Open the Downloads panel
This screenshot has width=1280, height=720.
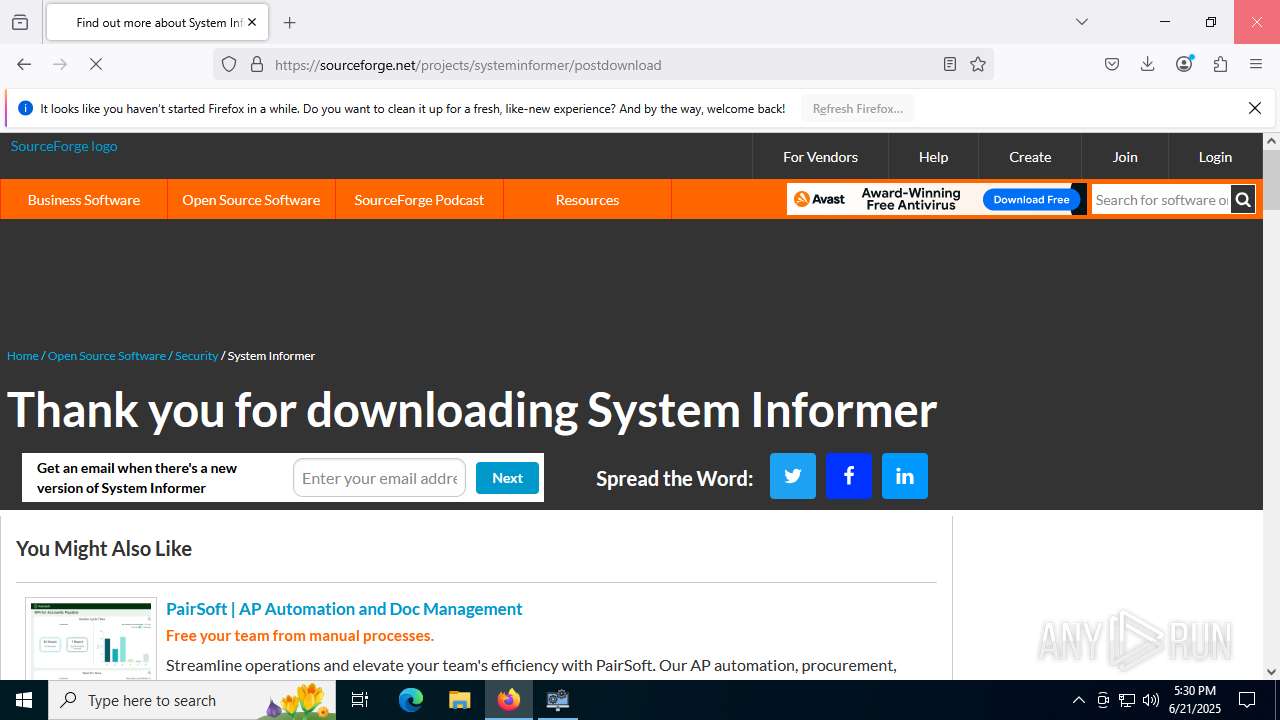(x=1148, y=64)
